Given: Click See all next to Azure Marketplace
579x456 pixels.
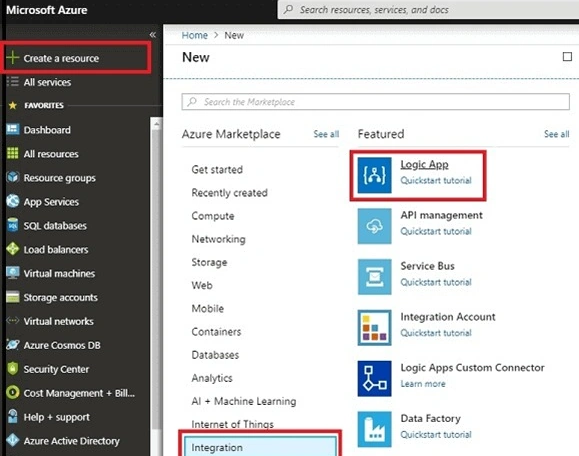Looking at the screenshot, I should [326, 134].
